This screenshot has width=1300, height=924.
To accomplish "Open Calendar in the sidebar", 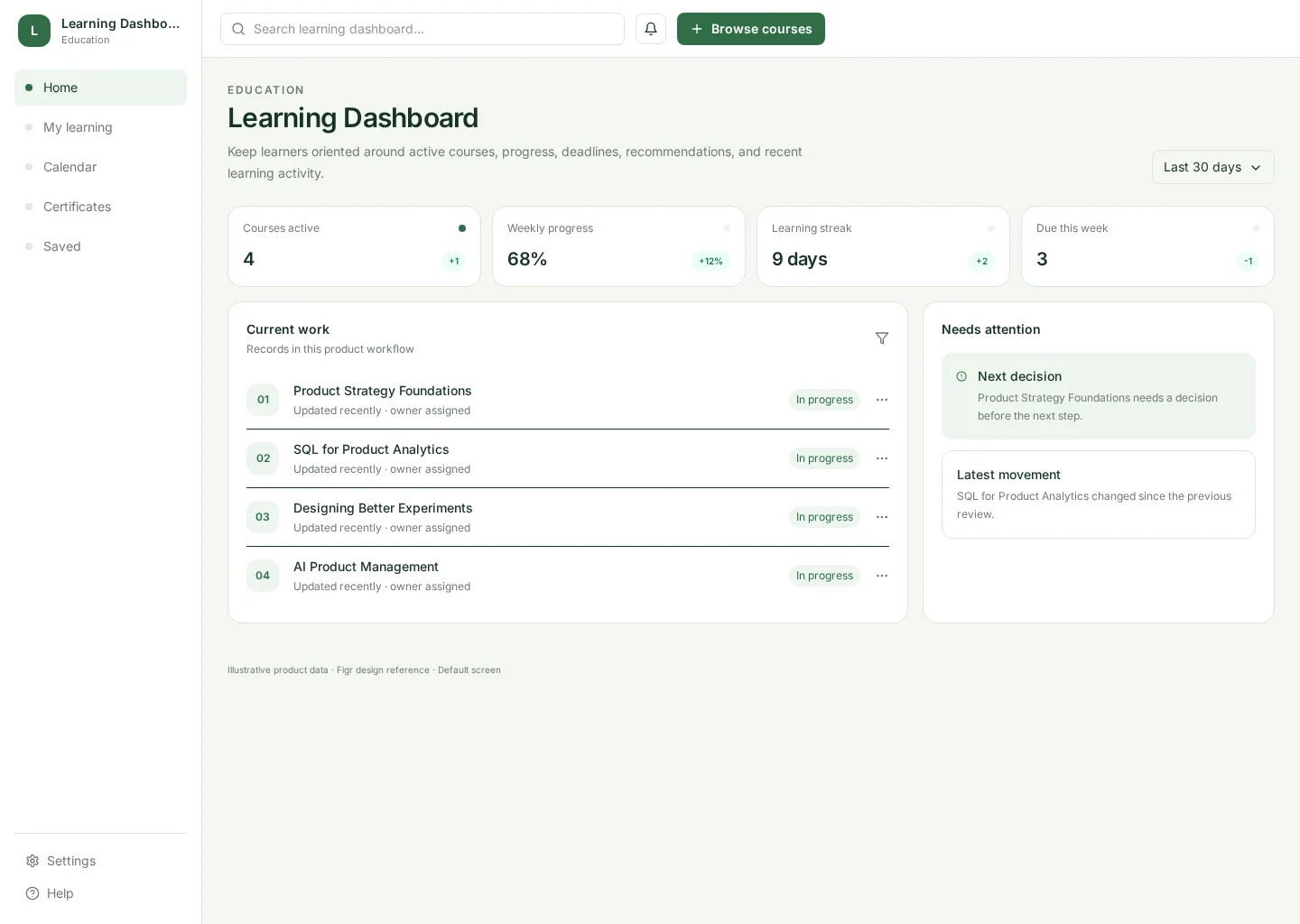I will click(100, 167).
